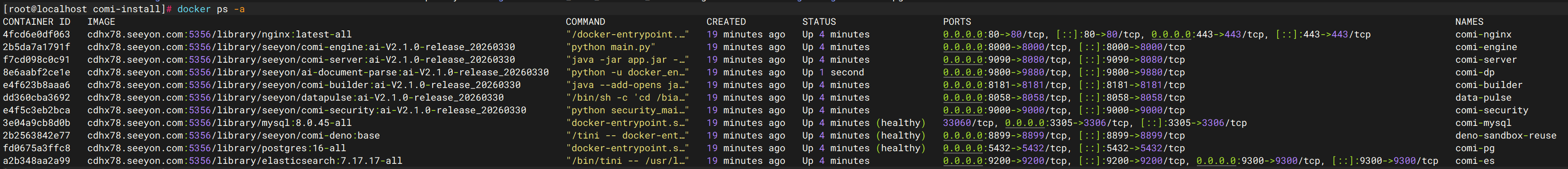Click the container ID 4fcd6e0df063
The height and width of the screenshot is (169, 1568).
pyautogui.click(x=37, y=35)
